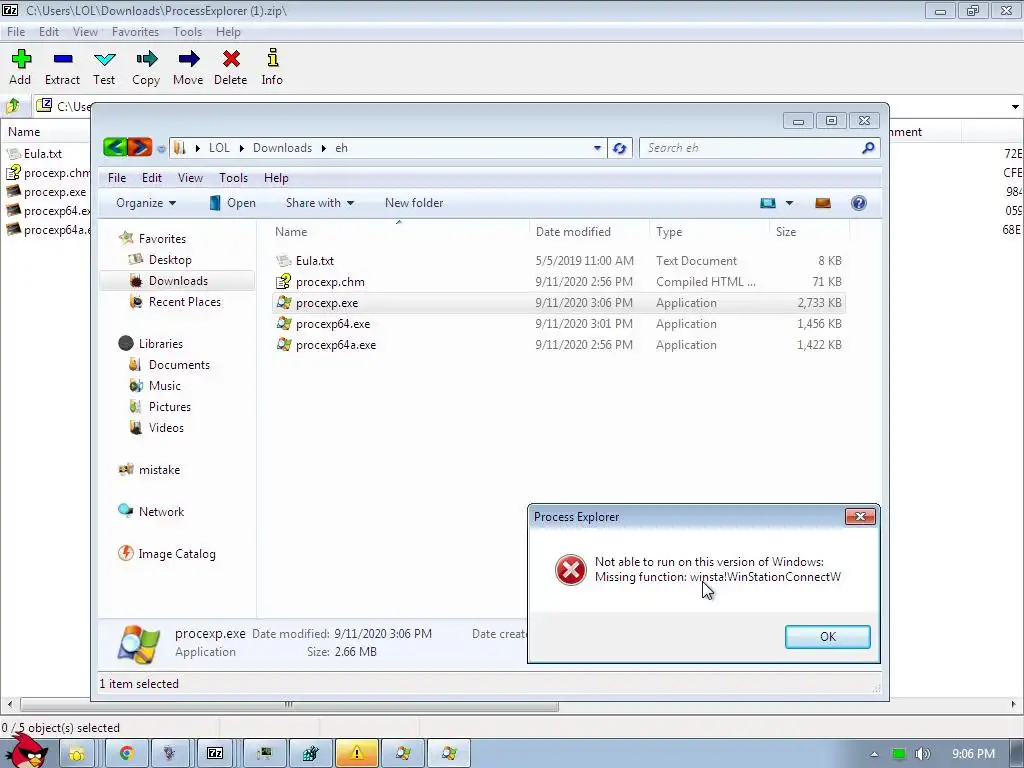Open Recent Places in navigation pane
This screenshot has height=768, width=1024.
(184, 302)
